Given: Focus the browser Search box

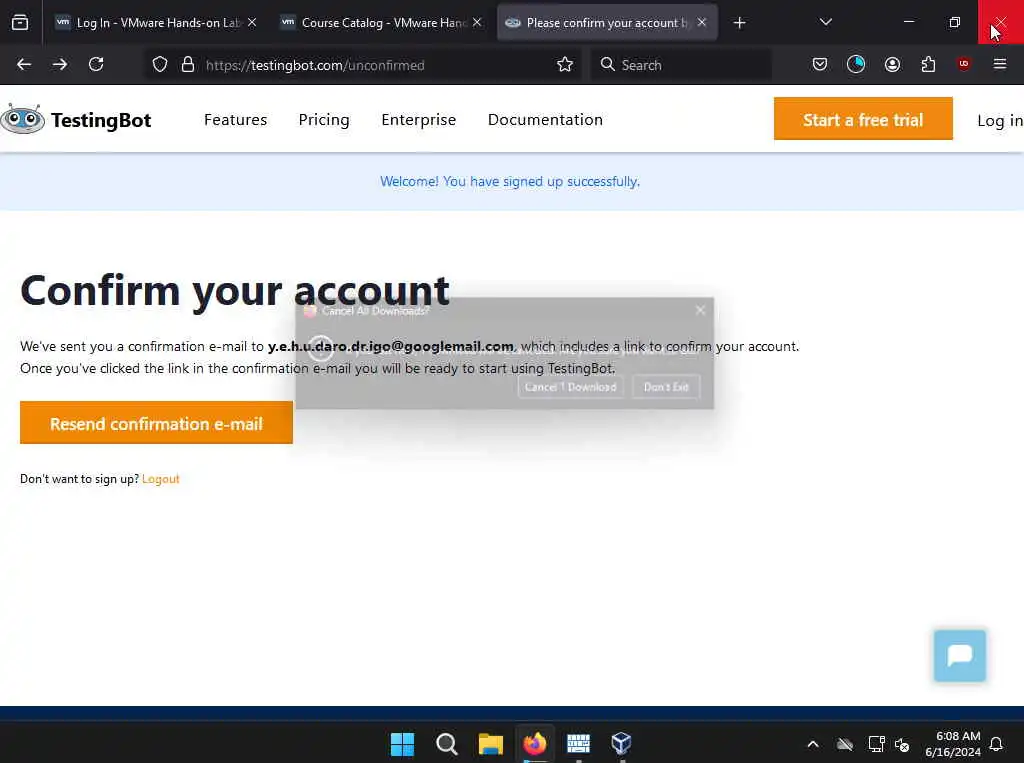Looking at the screenshot, I should click(681, 65).
